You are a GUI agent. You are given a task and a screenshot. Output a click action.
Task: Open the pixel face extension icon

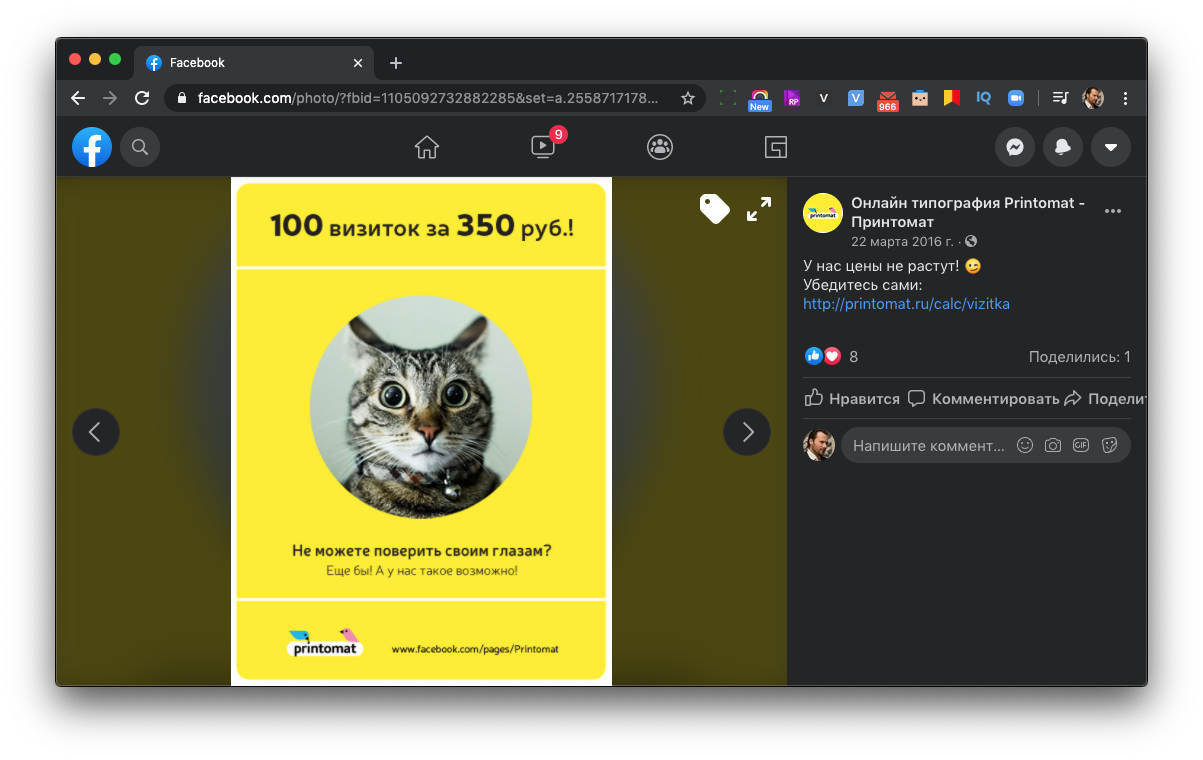tap(920, 98)
